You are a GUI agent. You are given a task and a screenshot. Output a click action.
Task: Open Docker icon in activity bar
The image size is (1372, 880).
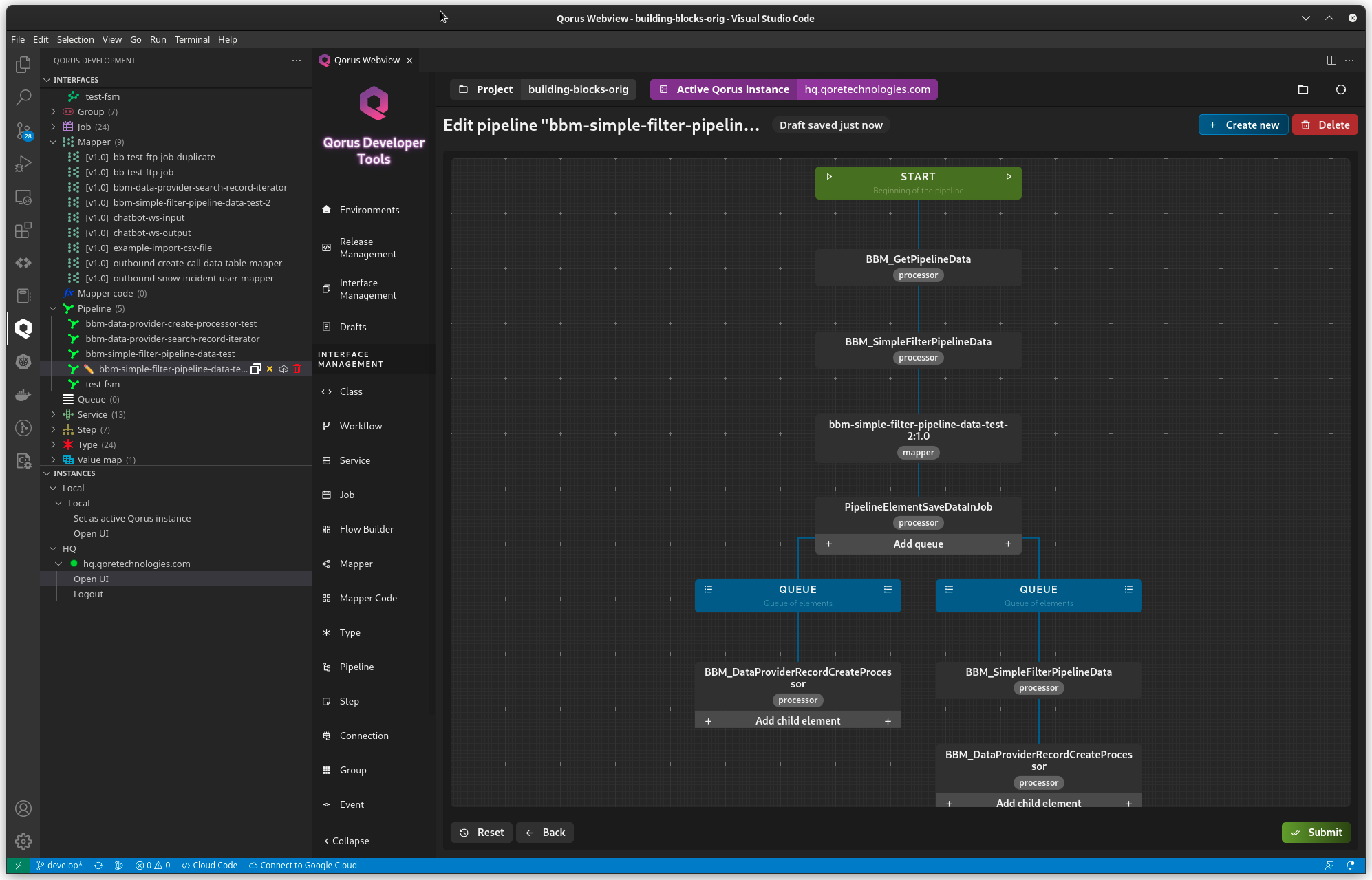[23, 395]
